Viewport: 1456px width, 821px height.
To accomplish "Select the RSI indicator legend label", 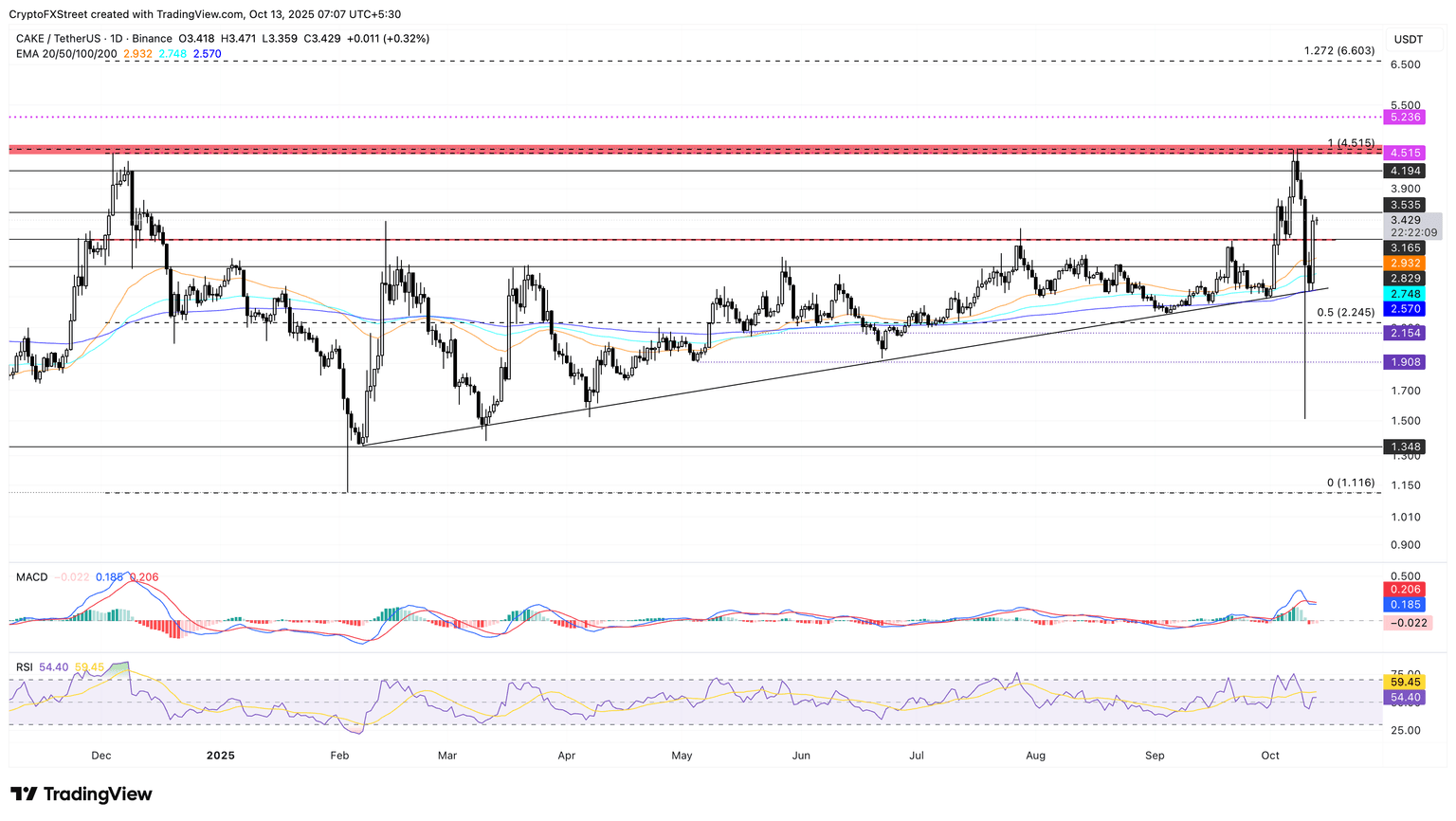I will coord(25,667).
